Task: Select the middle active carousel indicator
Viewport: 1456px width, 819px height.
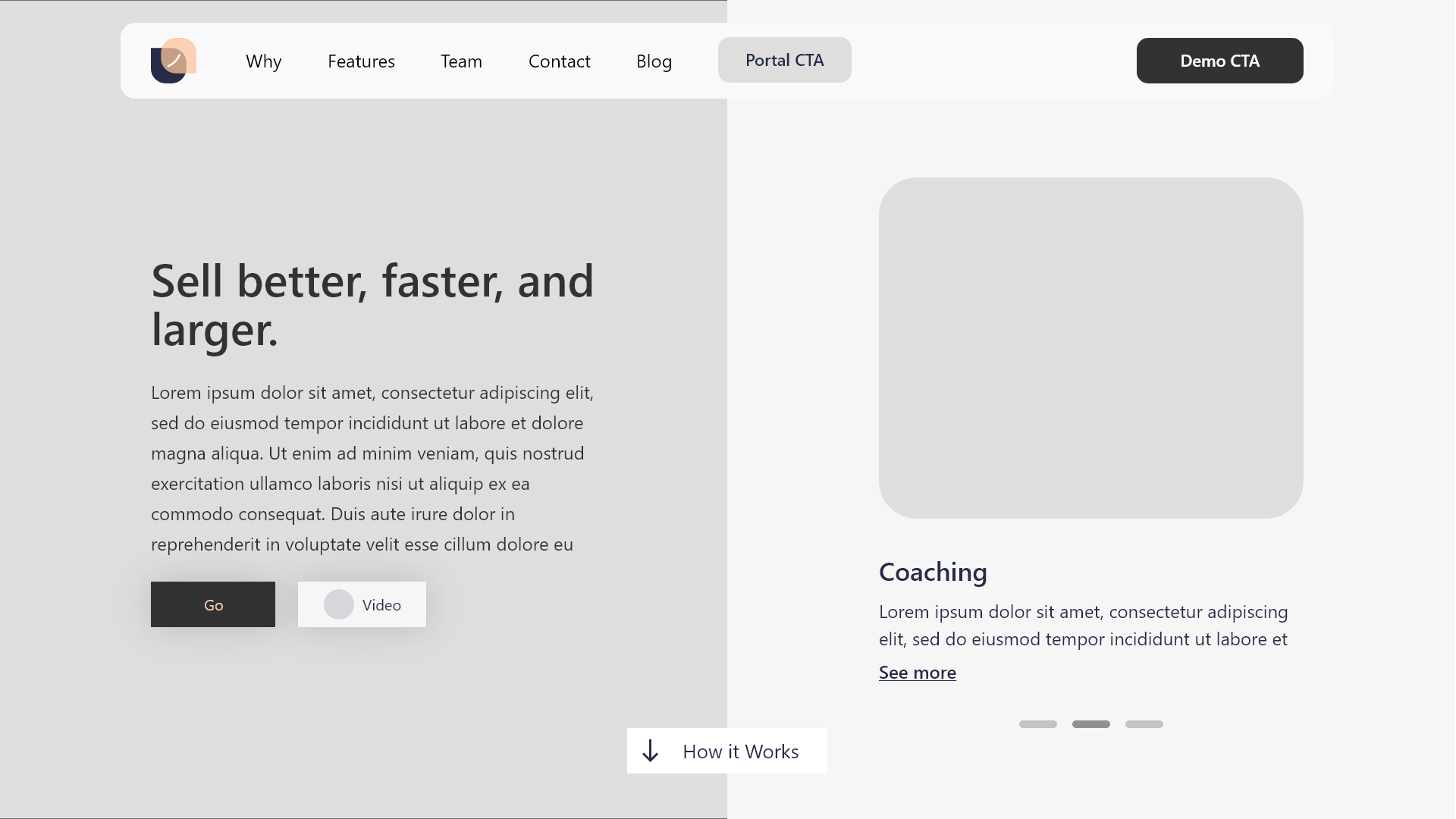Action: pos(1090,724)
